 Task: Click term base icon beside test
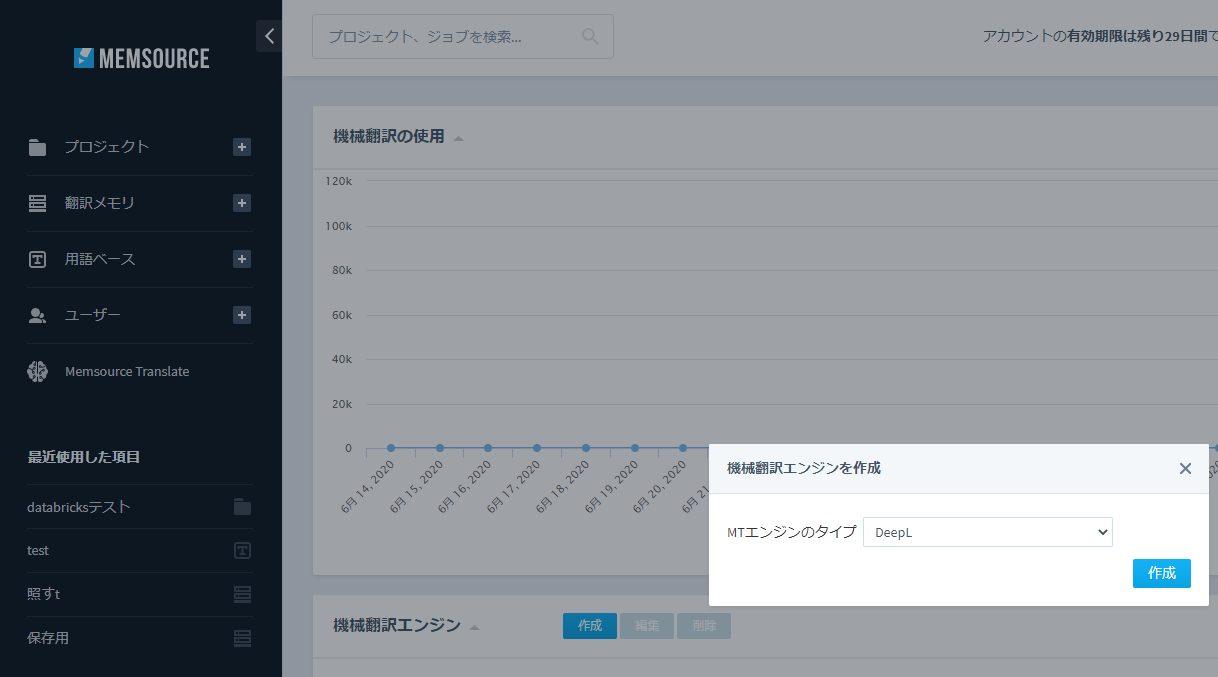point(242,551)
